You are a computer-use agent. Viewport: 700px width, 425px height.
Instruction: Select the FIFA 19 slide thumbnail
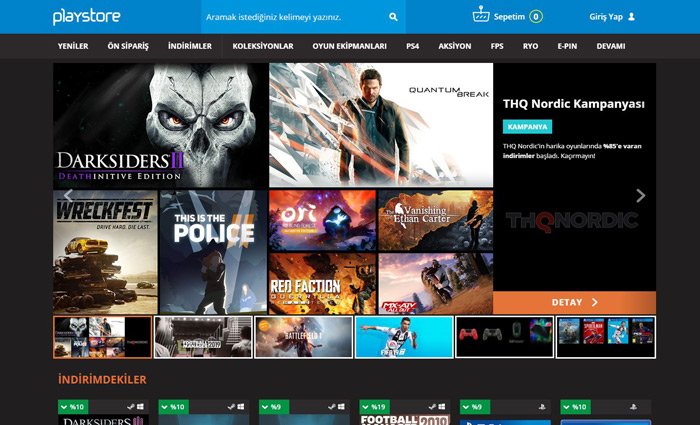point(404,337)
